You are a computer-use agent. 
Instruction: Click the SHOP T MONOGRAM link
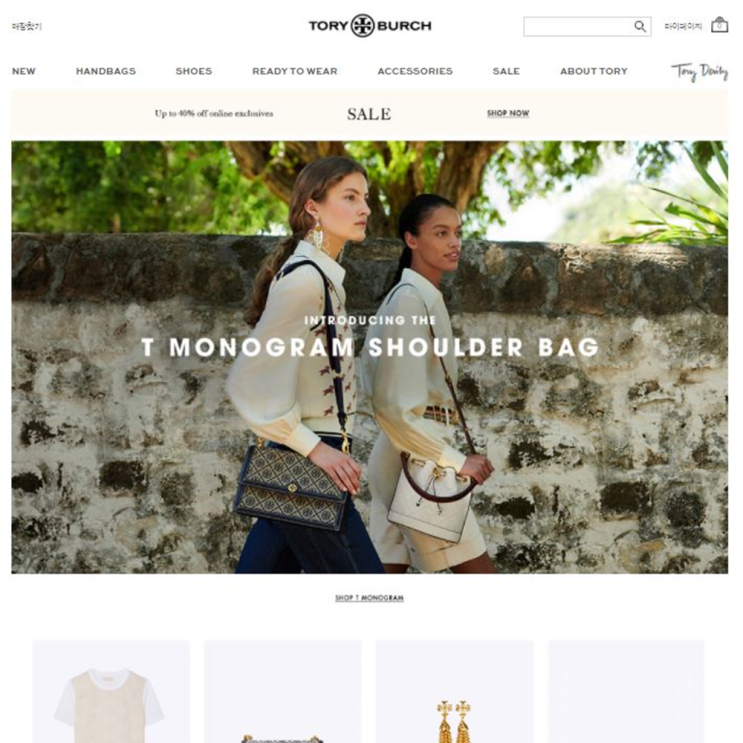370,598
